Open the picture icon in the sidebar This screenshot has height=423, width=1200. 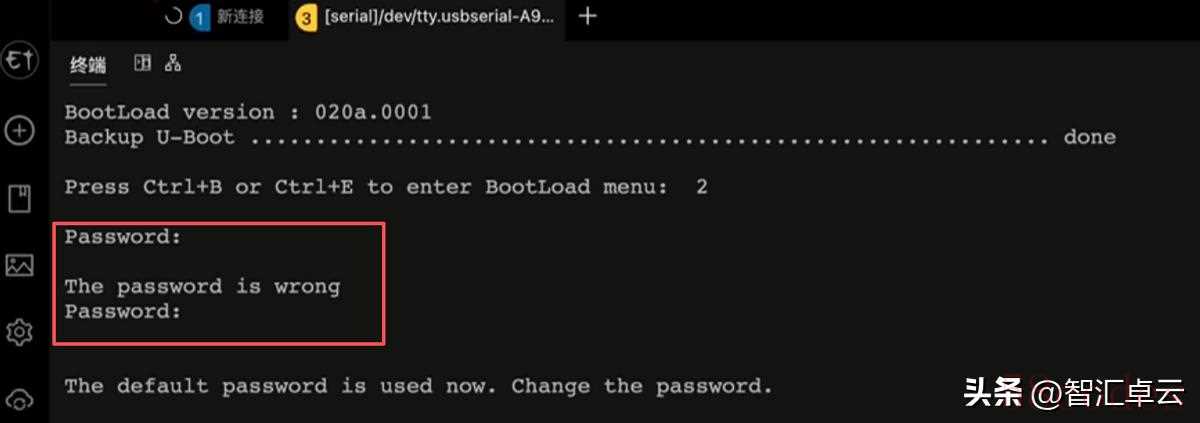(x=20, y=265)
